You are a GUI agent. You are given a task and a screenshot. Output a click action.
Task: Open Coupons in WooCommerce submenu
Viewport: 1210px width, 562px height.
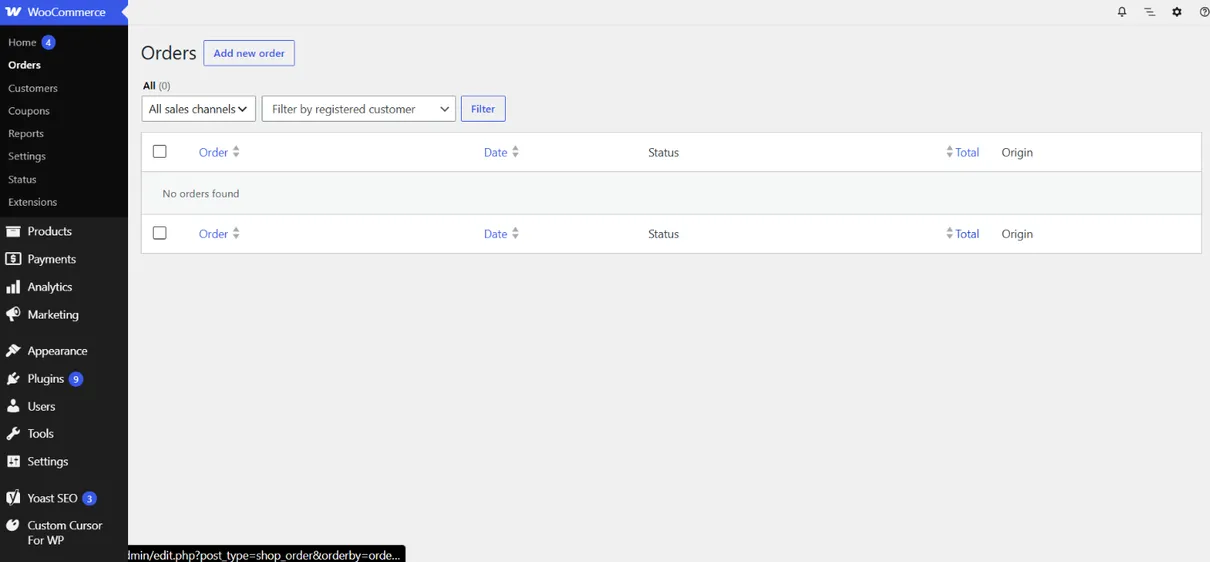pyautogui.click(x=28, y=111)
